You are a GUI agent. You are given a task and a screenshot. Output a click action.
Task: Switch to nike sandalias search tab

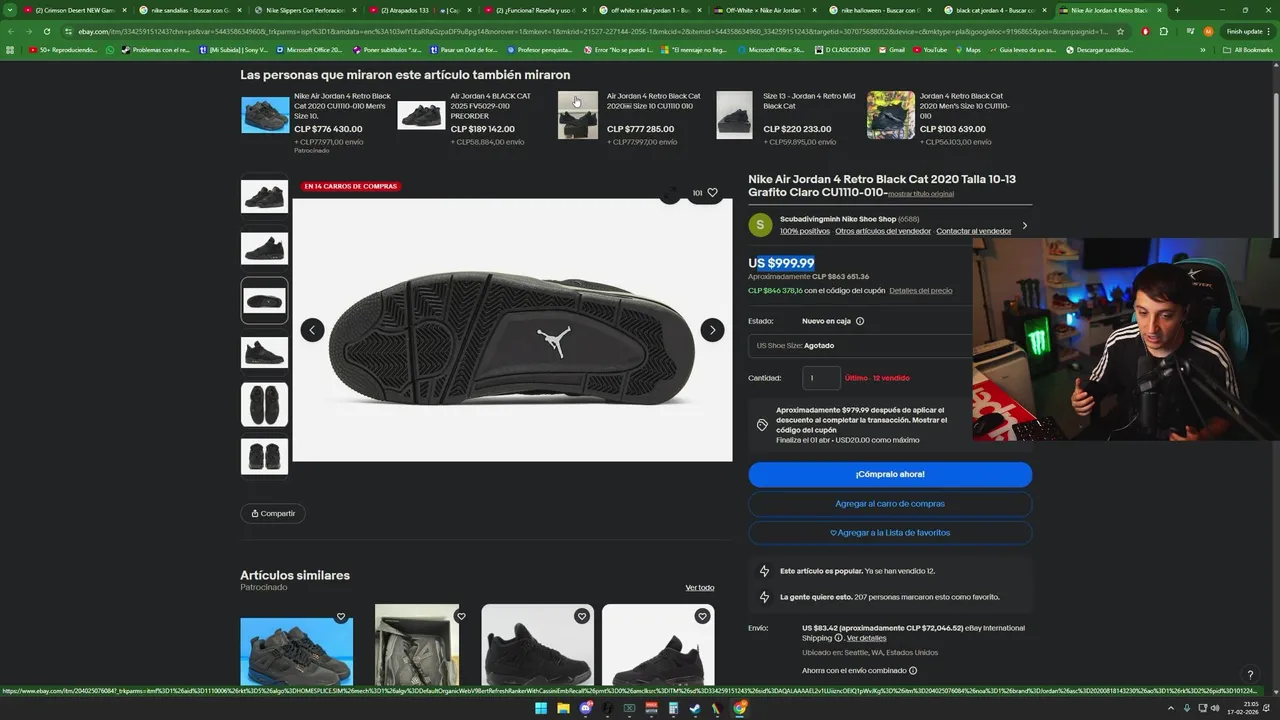[190, 10]
